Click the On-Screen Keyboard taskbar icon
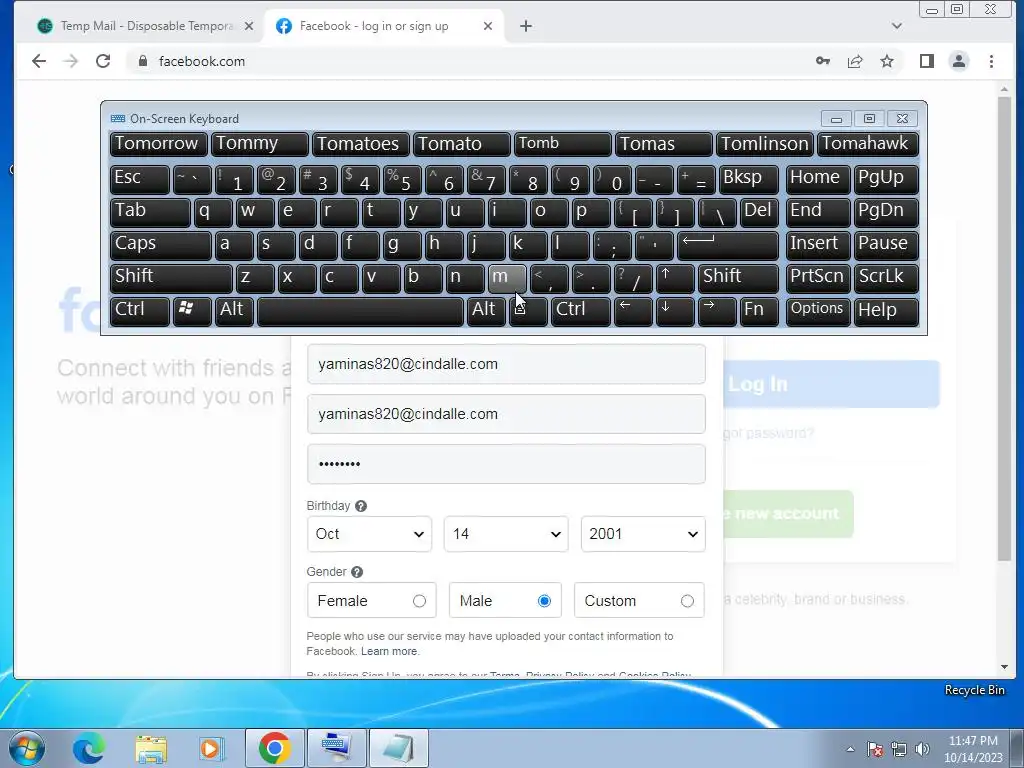 coord(336,748)
